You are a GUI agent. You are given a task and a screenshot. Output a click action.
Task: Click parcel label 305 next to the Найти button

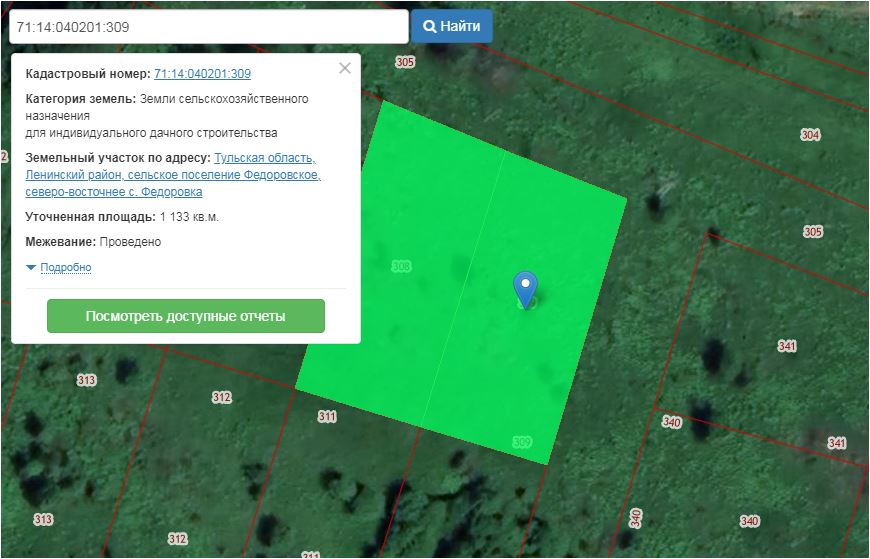pos(404,62)
